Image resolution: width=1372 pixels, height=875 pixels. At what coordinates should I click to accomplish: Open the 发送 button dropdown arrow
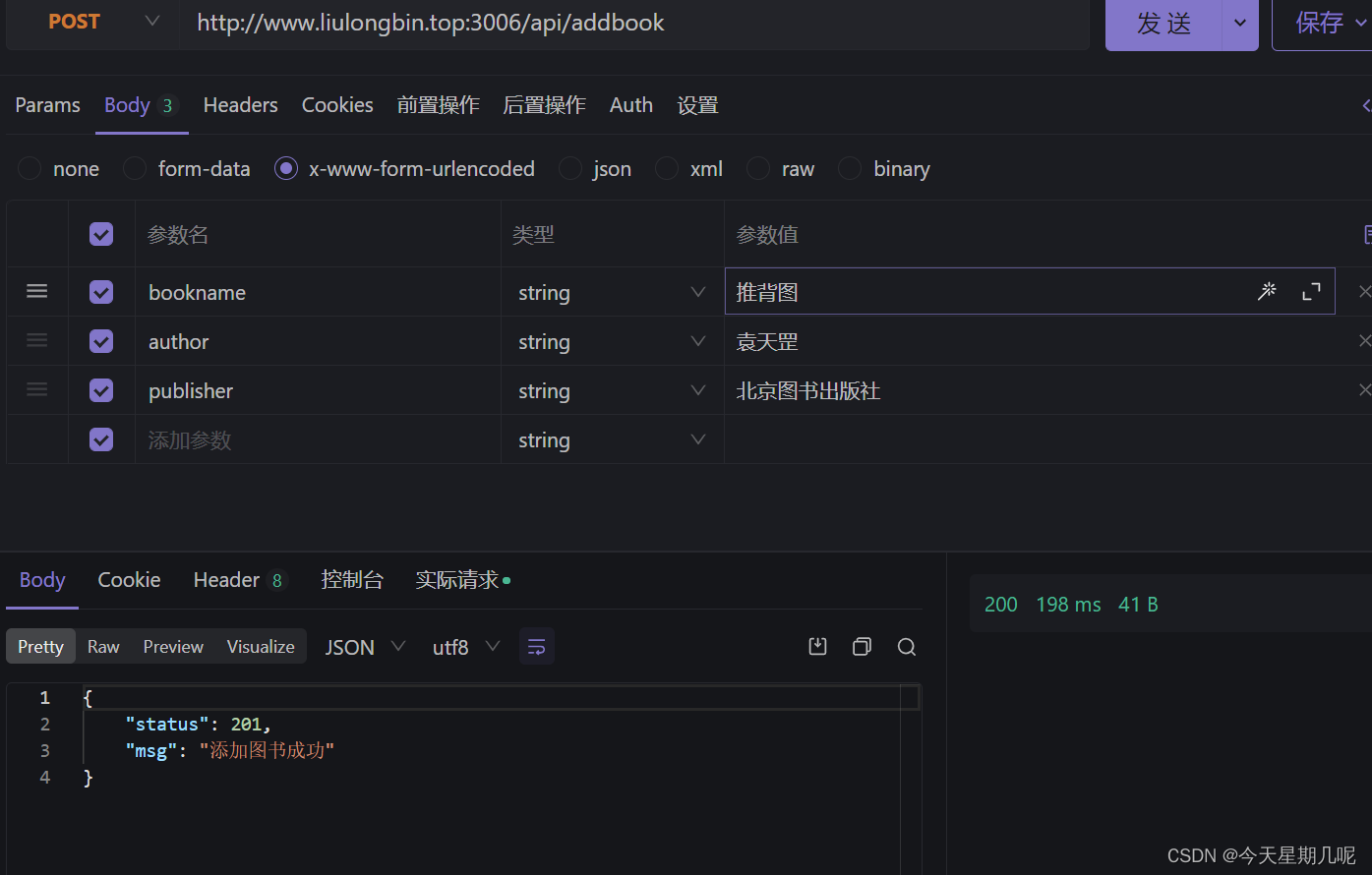point(1240,23)
